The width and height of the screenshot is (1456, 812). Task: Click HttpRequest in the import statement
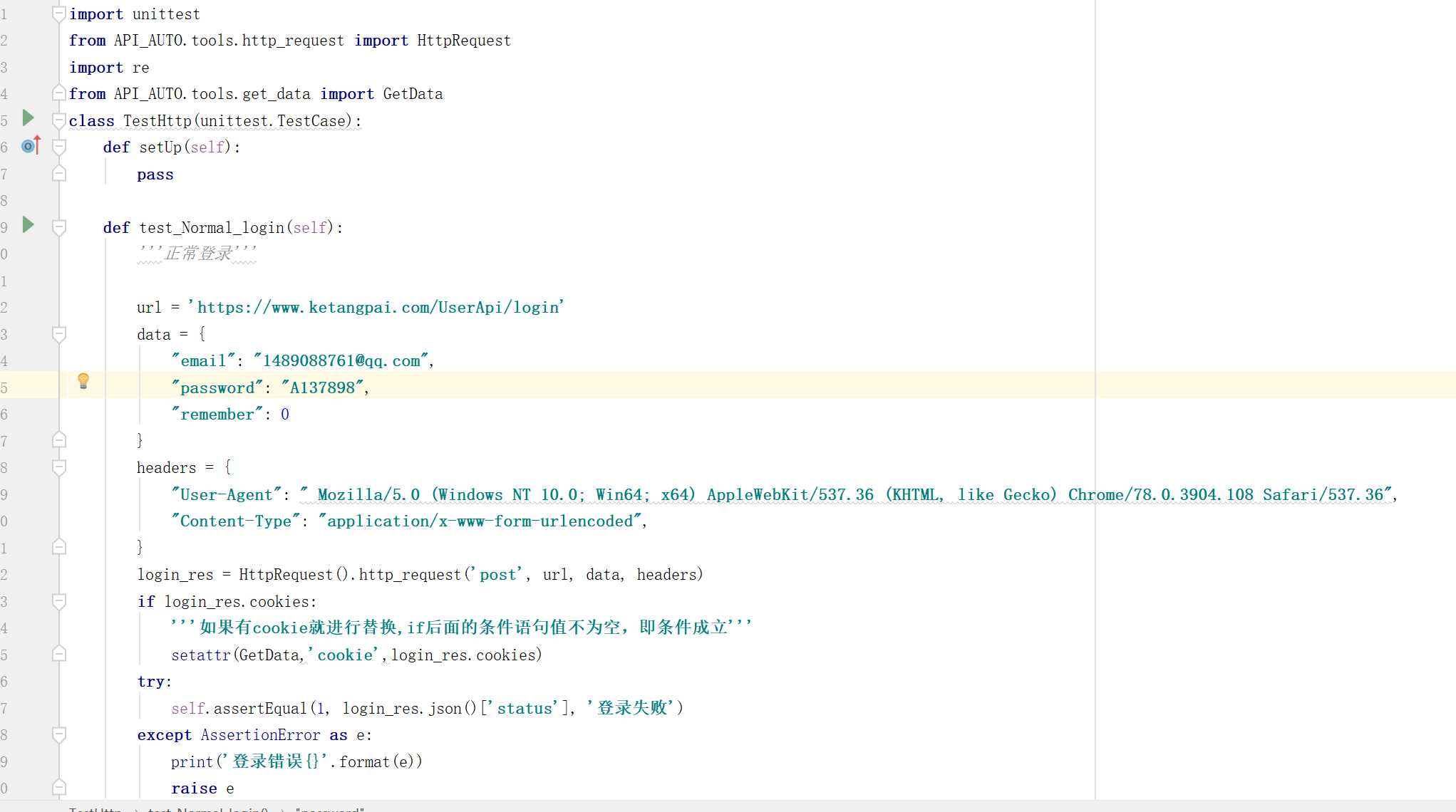coord(464,40)
